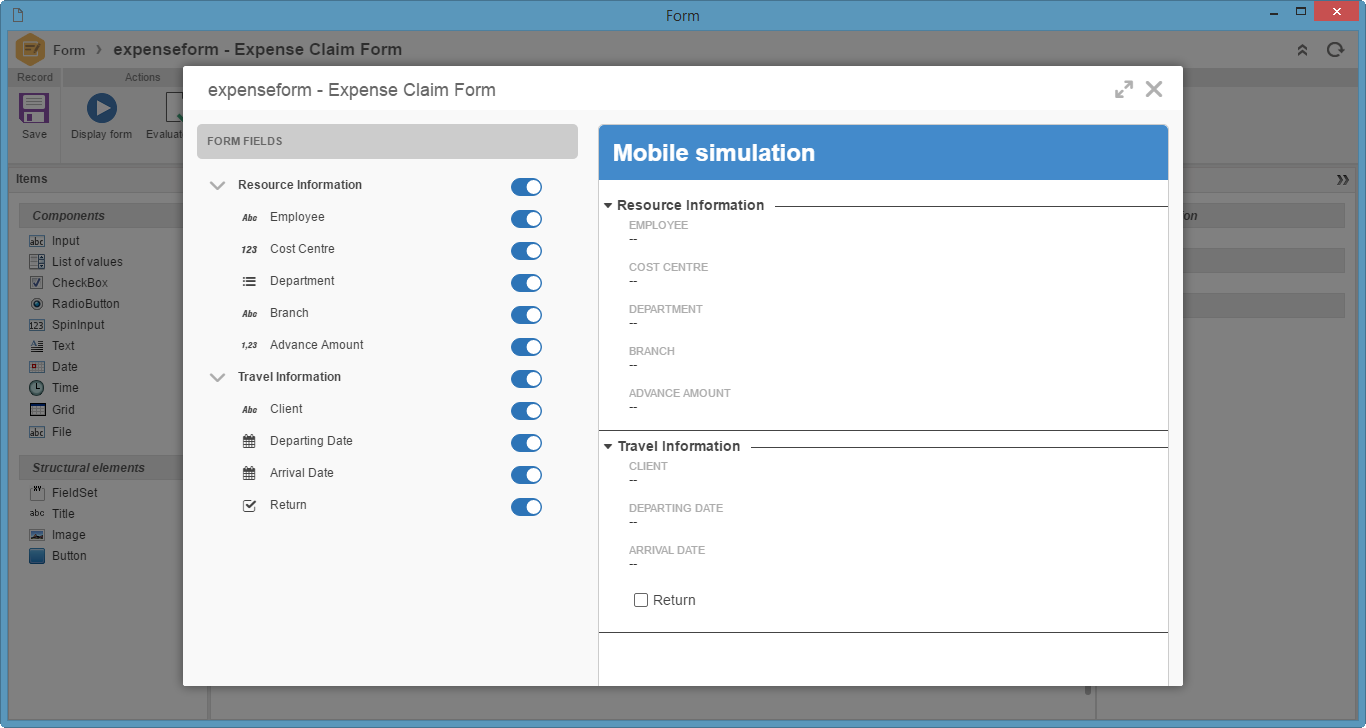The height and width of the screenshot is (728, 1366).
Task: Click the Structural elements section header
Action: pyautogui.click(x=100, y=468)
